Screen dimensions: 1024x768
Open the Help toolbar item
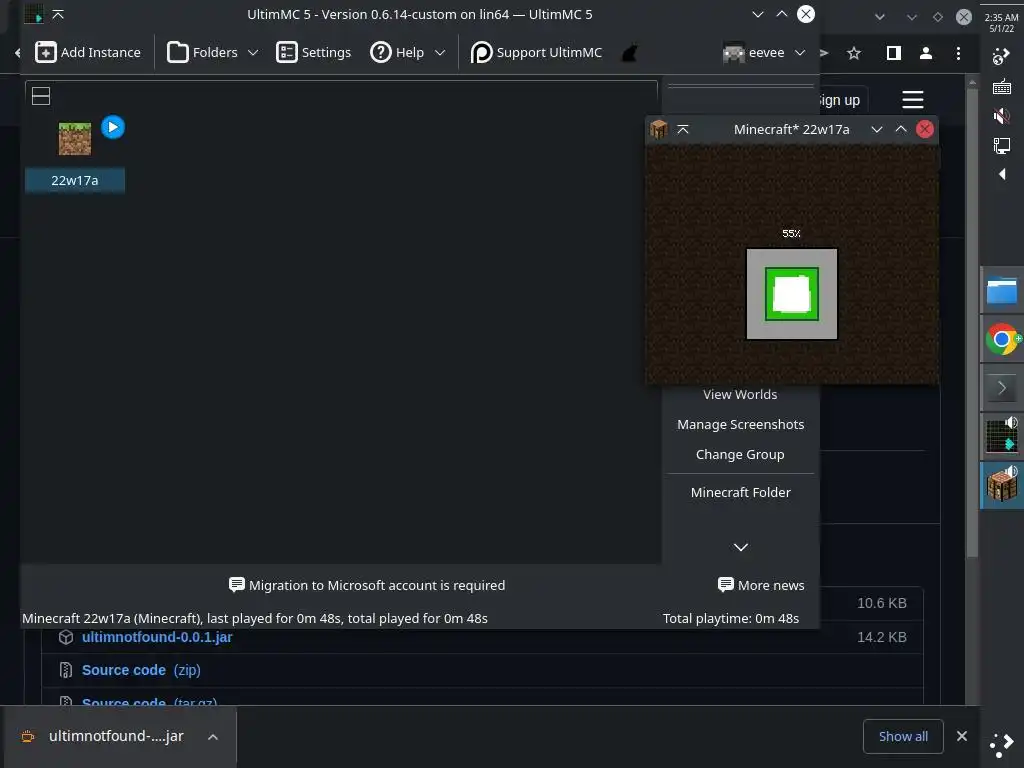click(x=397, y=52)
